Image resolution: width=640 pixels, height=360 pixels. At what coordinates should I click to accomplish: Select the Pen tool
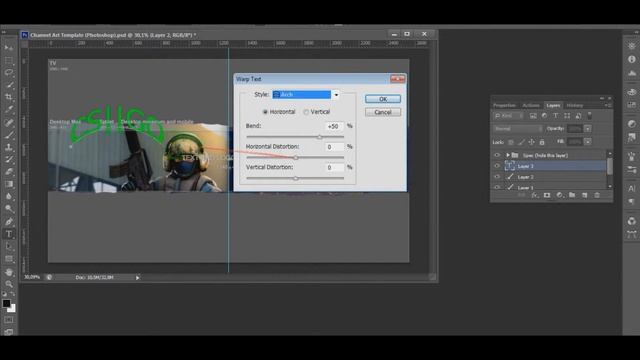9,222
